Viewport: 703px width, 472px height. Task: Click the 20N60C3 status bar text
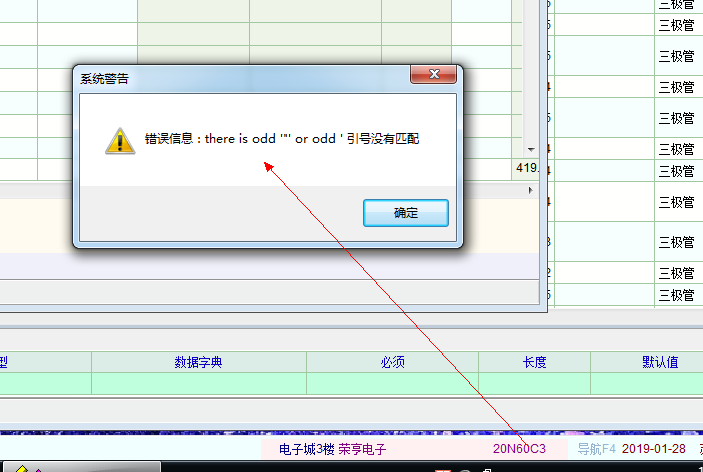pyautogui.click(x=519, y=449)
